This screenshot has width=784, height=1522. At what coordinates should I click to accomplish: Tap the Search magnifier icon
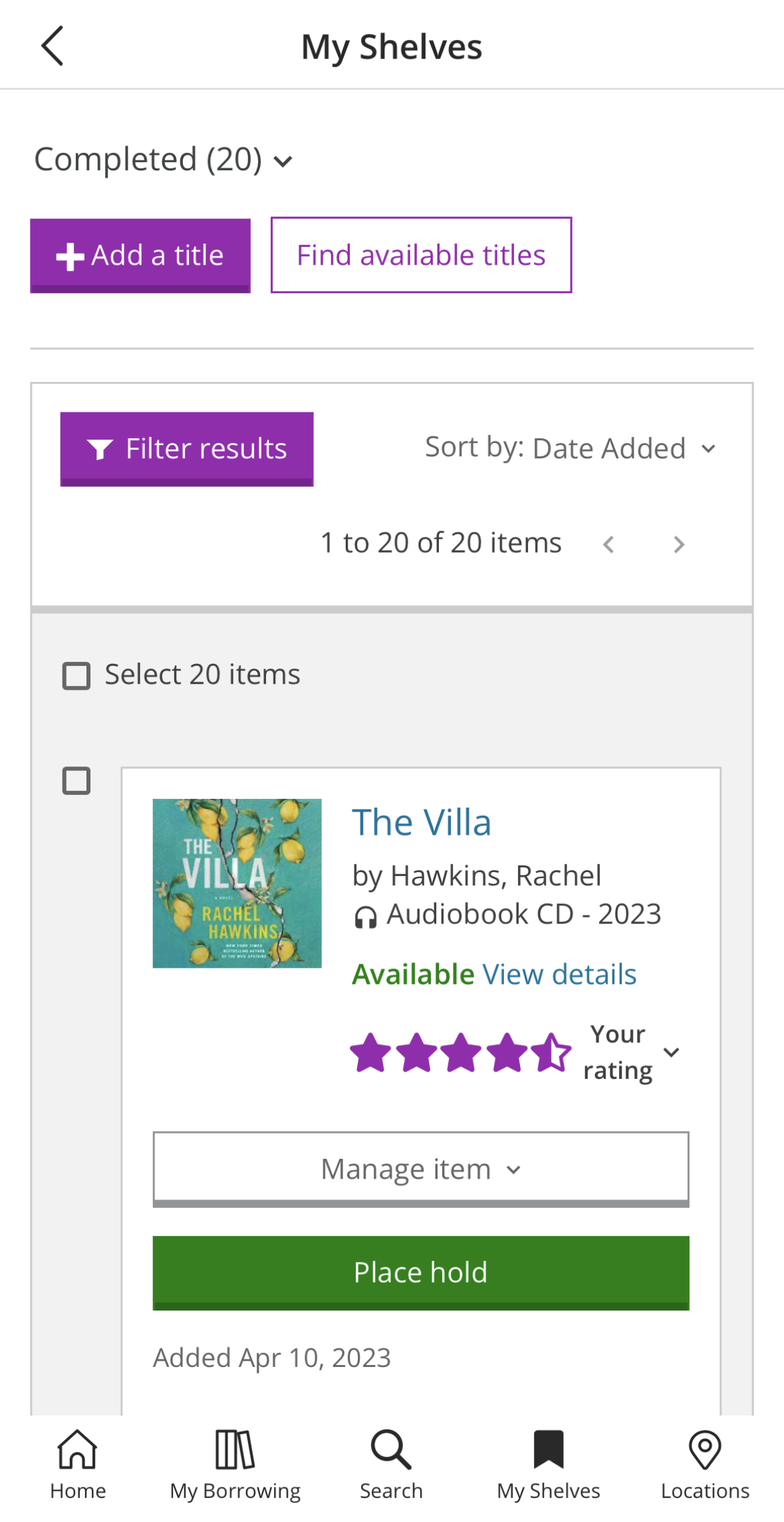[391, 1449]
